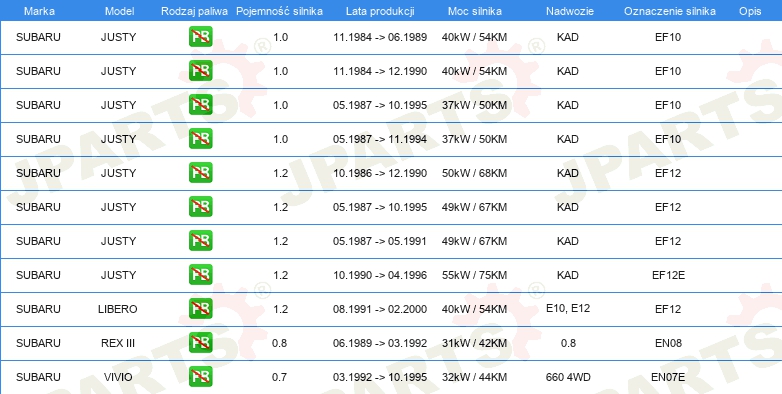Click the fuel icon in the 05.1987 -> 05.1991 row
782x394 pixels.
click(x=200, y=241)
